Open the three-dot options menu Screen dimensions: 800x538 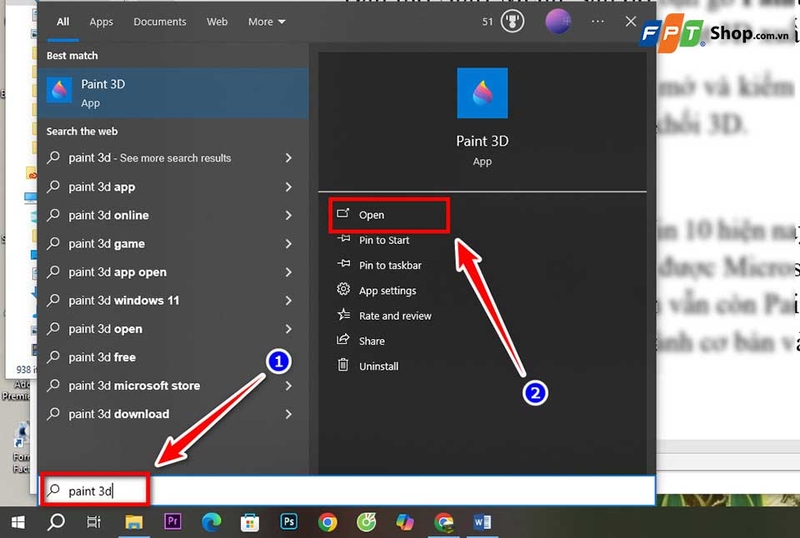point(597,21)
